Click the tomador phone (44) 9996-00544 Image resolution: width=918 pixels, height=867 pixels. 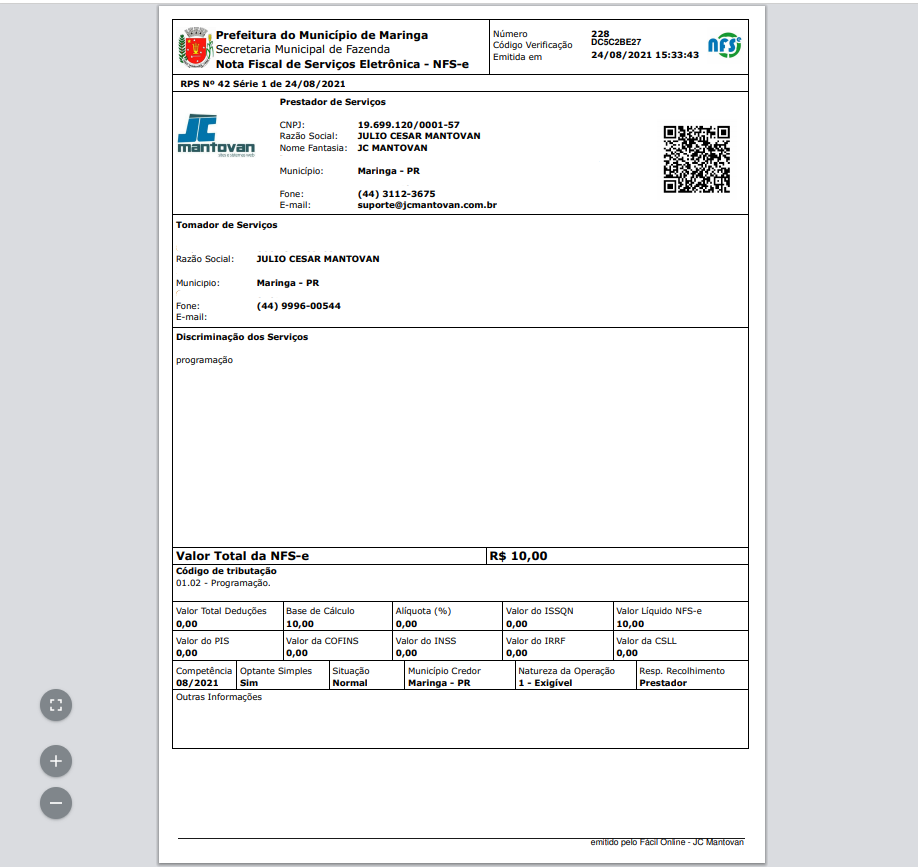[x=298, y=306]
